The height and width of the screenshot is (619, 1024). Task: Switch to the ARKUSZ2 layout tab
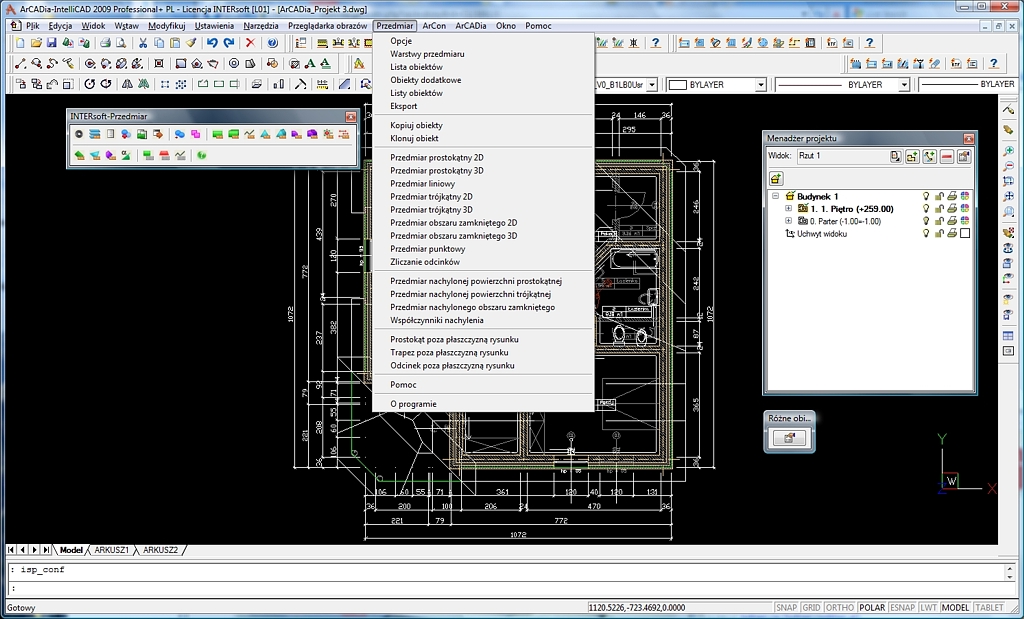(160, 550)
